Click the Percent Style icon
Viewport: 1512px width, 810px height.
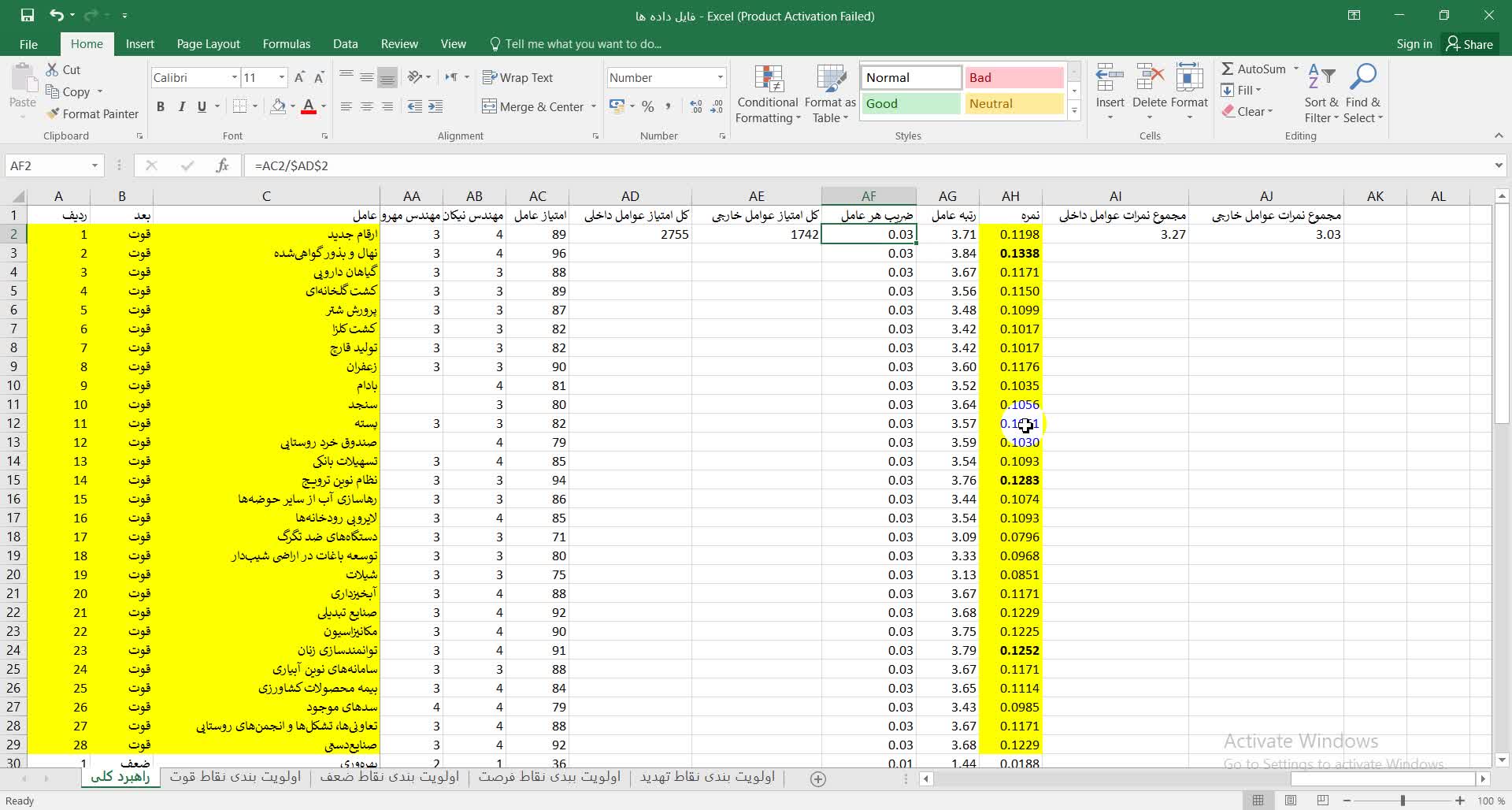[x=647, y=106]
